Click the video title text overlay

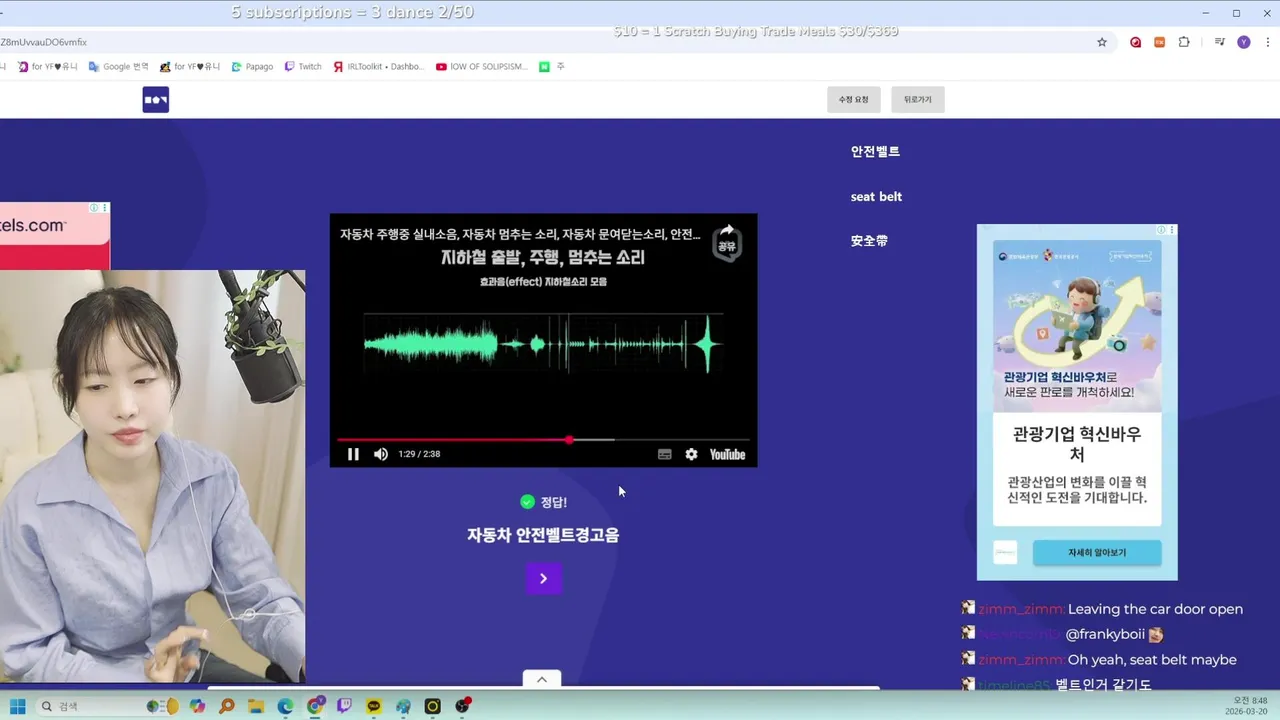pos(520,234)
